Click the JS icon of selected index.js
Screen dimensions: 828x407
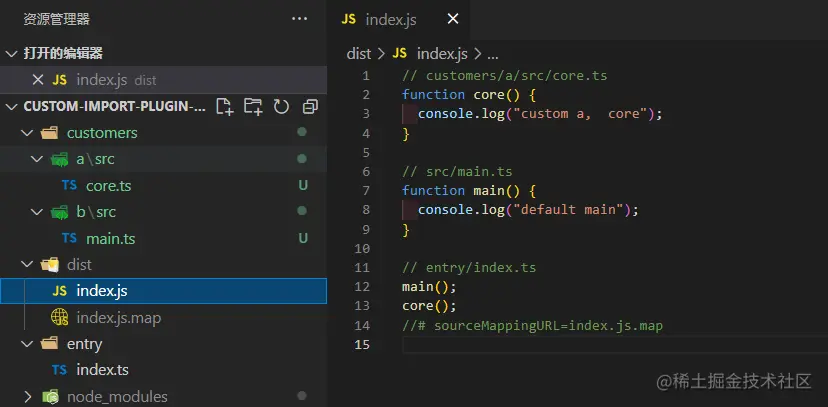[x=59, y=291]
